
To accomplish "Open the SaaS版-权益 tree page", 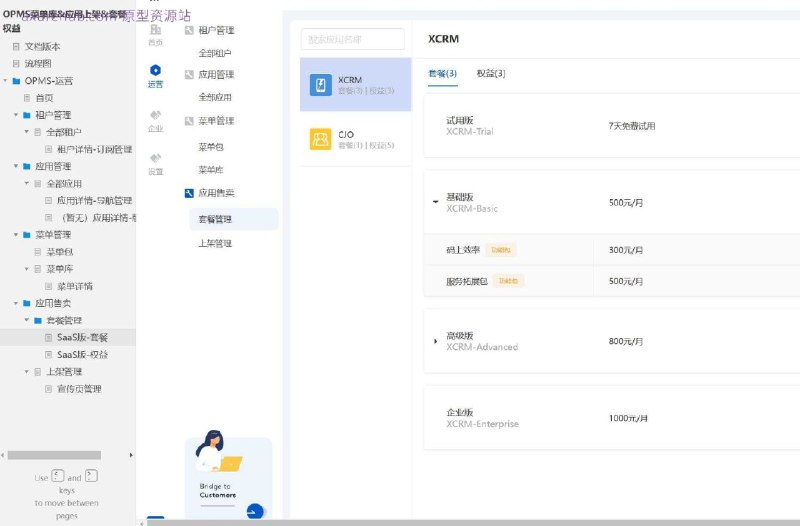I will [x=82, y=355].
